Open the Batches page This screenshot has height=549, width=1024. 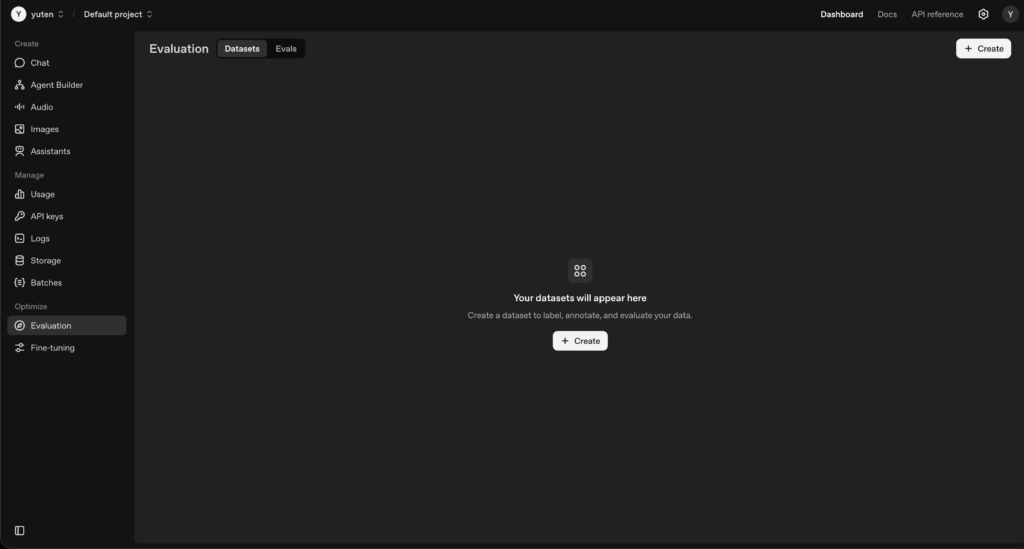pyautogui.click(x=46, y=282)
